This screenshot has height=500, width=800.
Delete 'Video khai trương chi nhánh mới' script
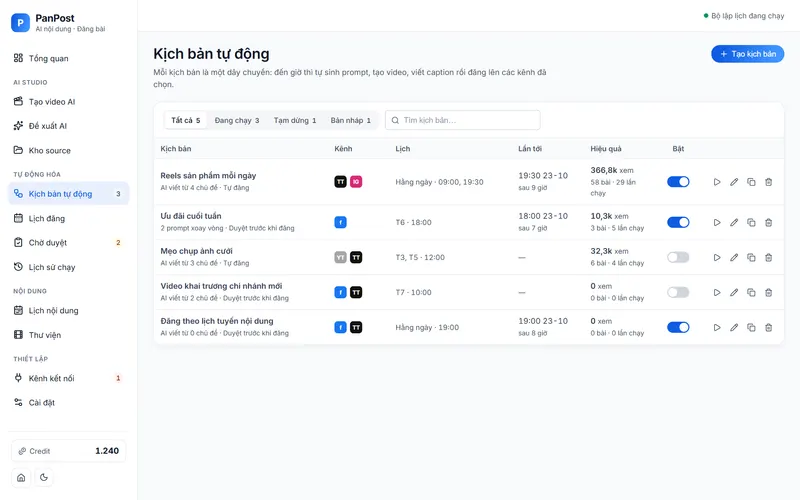click(x=768, y=292)
